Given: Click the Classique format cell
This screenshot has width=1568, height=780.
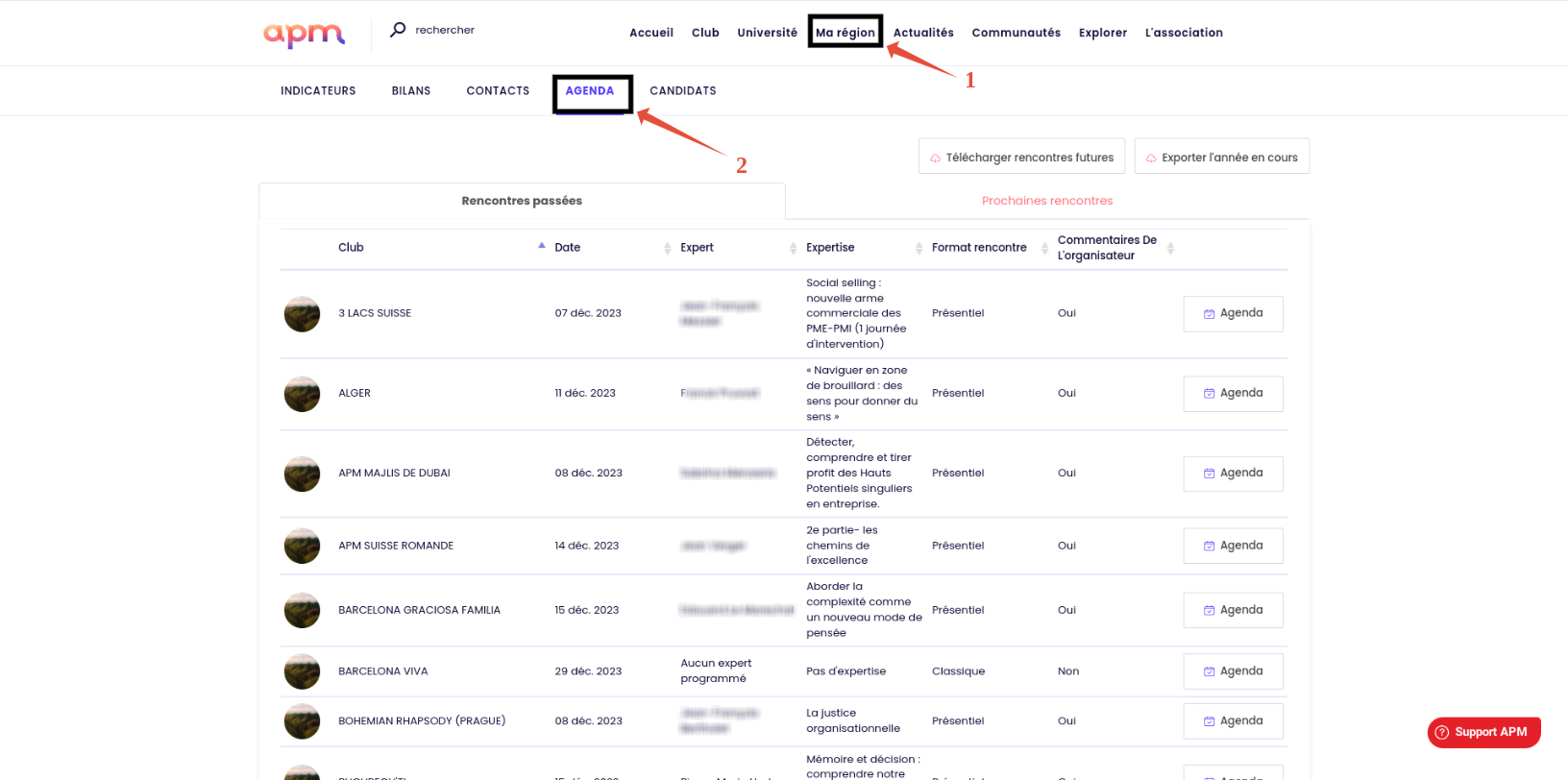Looking at the screenshot, I should coord(958,671).
